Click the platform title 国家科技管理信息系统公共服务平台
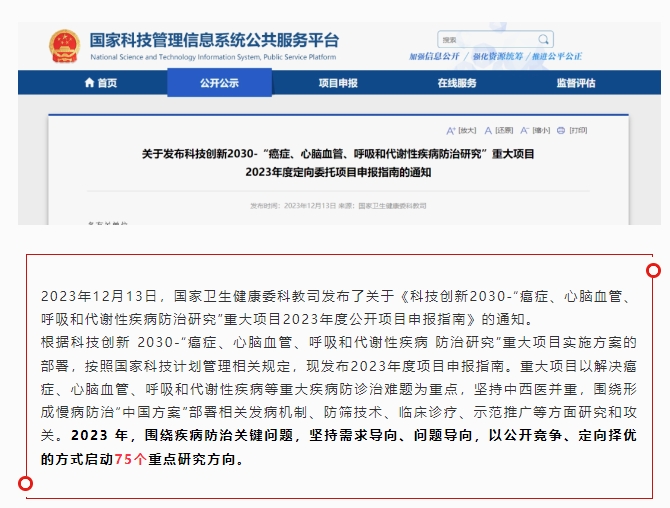Image resolution: width=670 pixels, height=508 pixels. (214, 40)
